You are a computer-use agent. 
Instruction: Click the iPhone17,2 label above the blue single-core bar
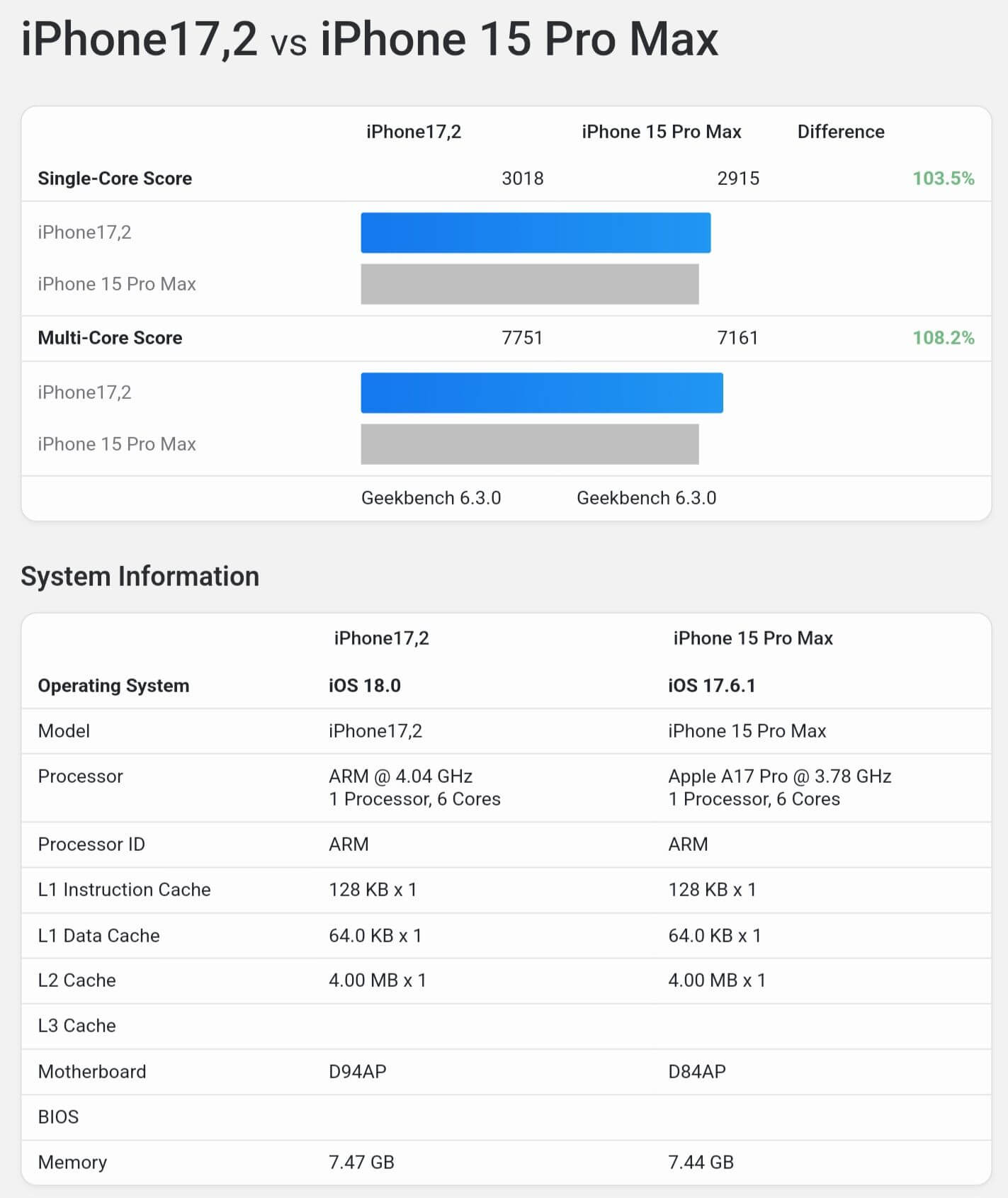pyautogui.click(x=84, y=232)
